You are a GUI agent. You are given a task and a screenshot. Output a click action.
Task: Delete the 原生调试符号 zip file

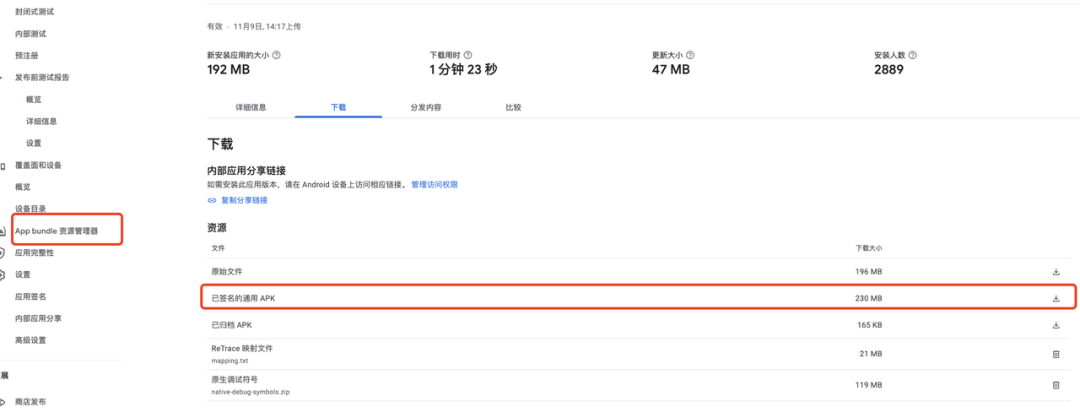pyautogui.click(x=1056, y=385)
